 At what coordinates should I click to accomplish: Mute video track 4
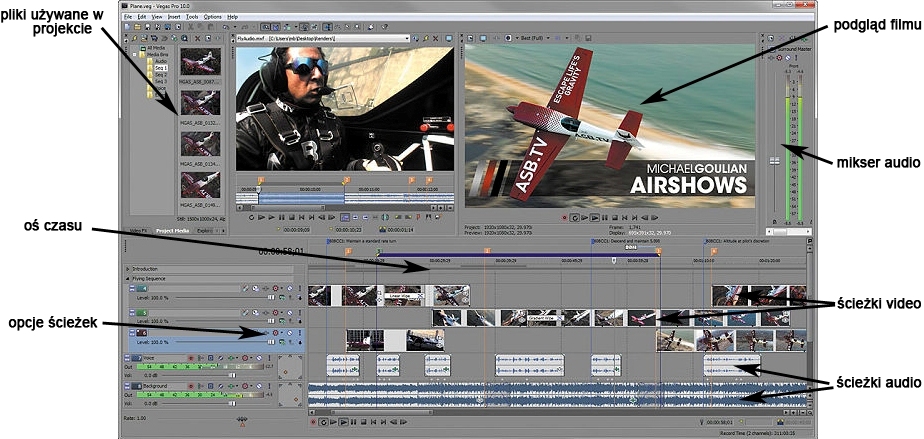coord(290,289)
